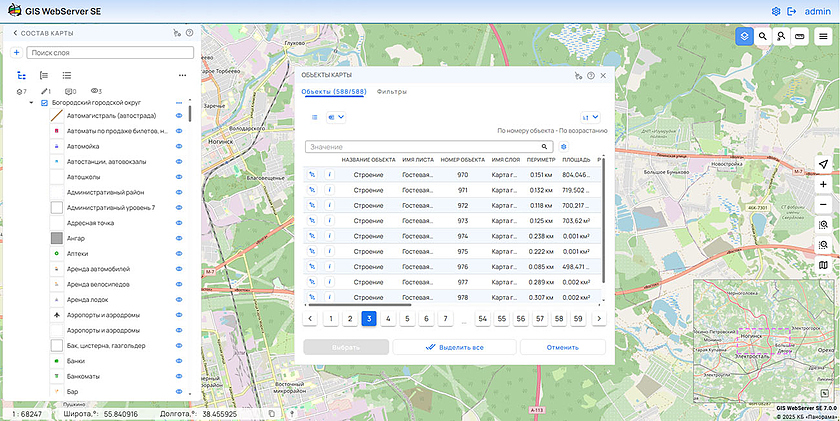Hide the Автомойка layer with eye icon
The width and height of the screenshot is (840, 421).
click(x=180, y=146)
